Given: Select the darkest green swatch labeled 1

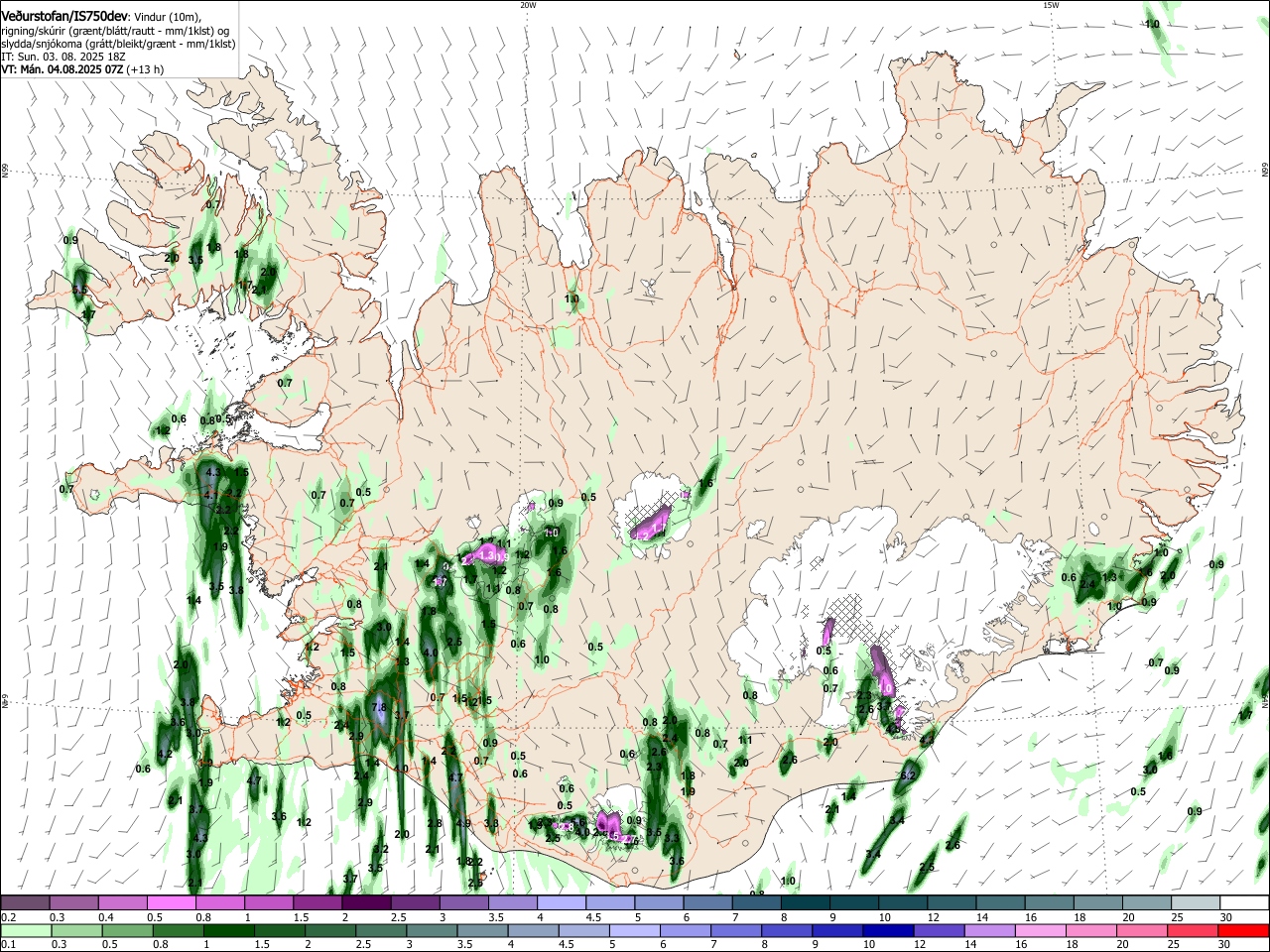Looking at the screenshot, I should [x=229, y=931].
